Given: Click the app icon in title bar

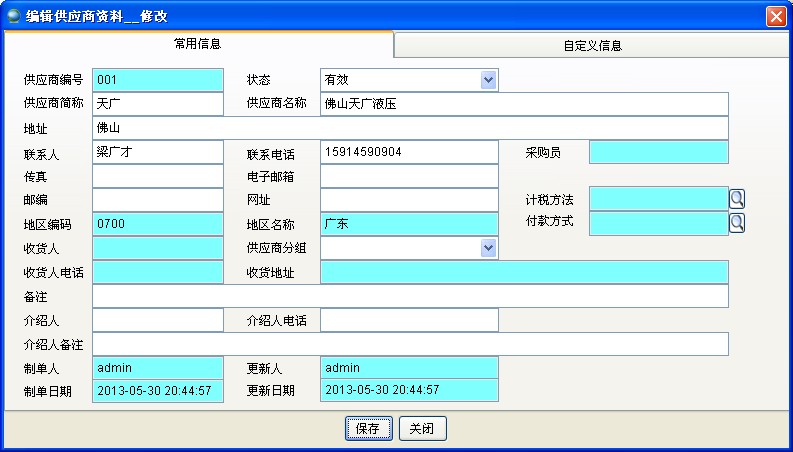Looking at the screenshot, I should click(14, 16).
